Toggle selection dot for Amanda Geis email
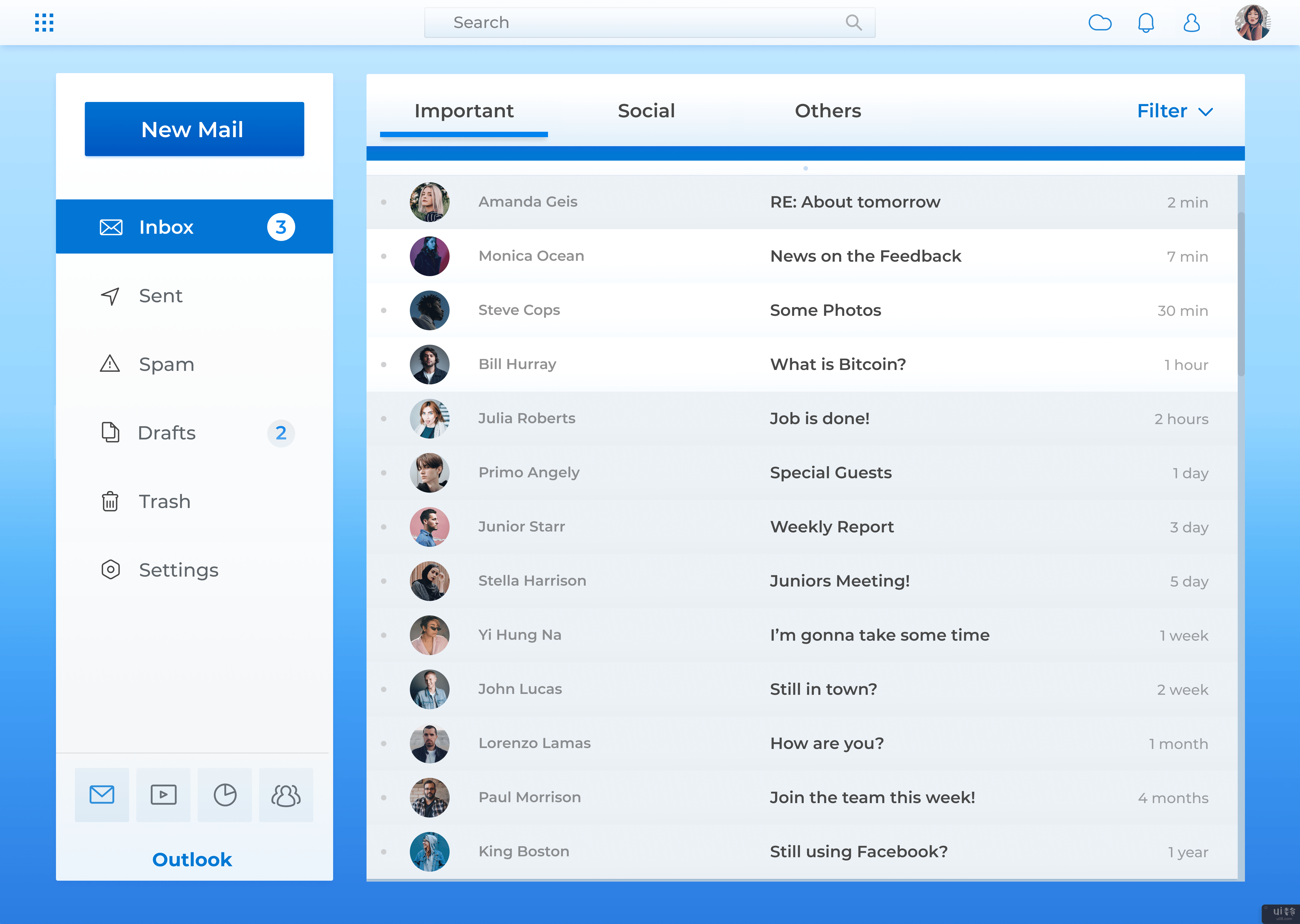Image resolution: width=1300 pixels, height=924 pixels. [384, 202]
